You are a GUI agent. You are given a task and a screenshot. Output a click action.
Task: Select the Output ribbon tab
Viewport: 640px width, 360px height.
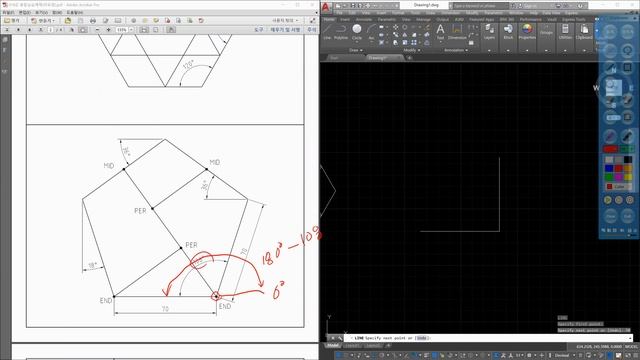[x=442, y=19]
